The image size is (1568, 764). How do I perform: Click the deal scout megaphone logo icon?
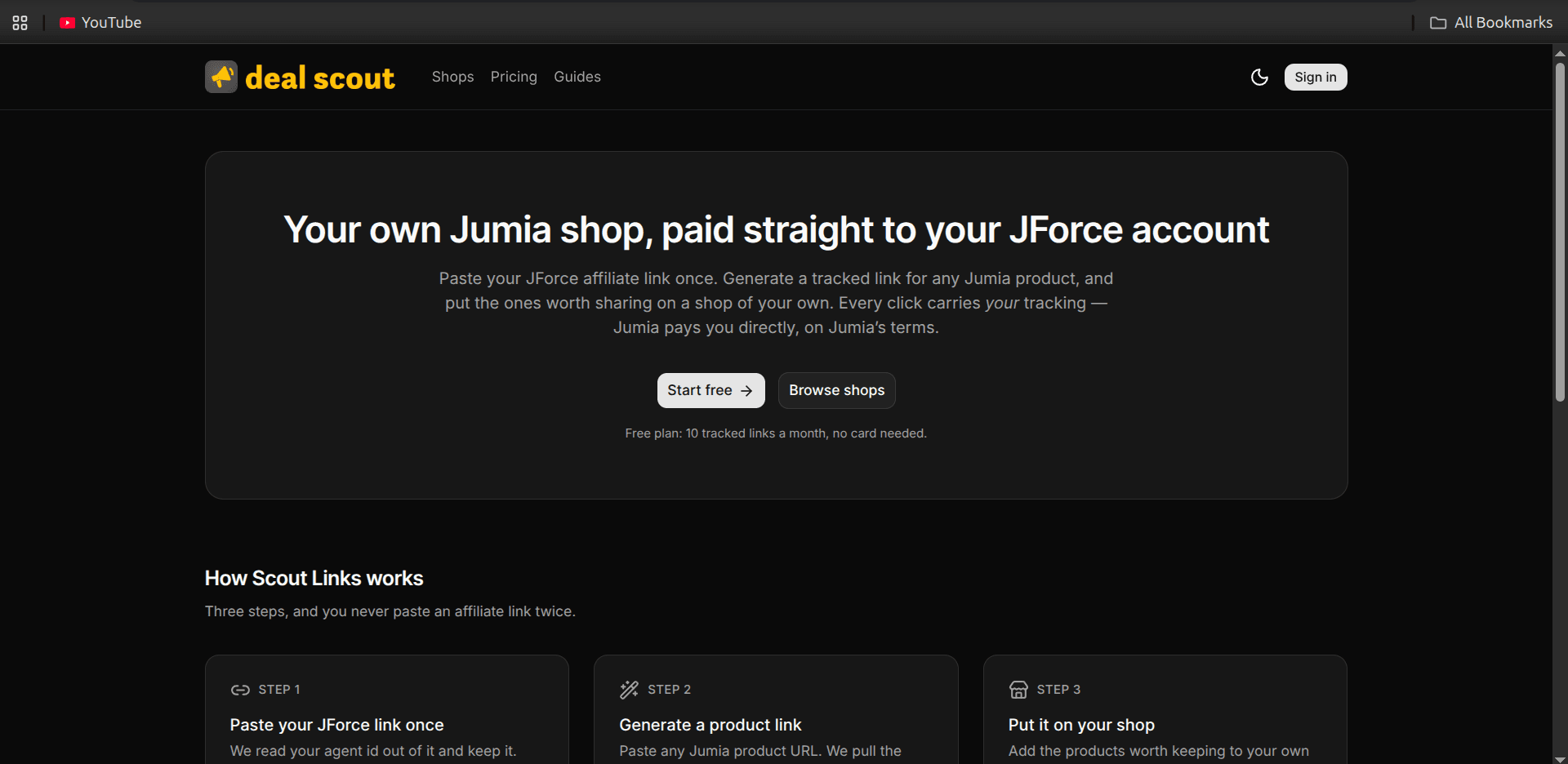(221, 77)
